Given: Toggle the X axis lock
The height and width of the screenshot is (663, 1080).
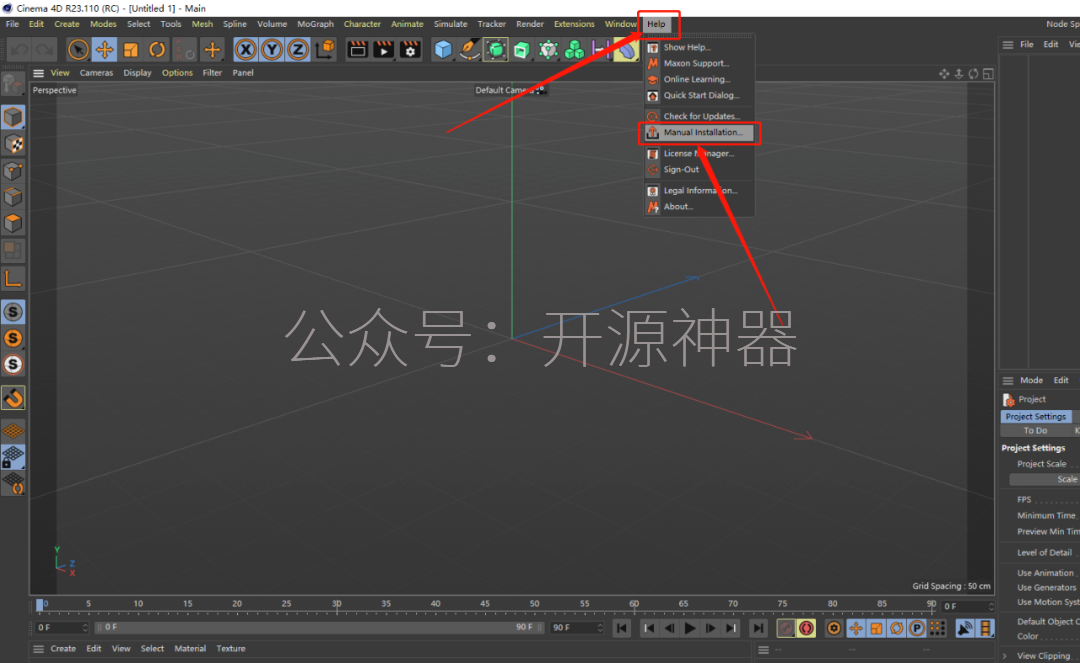Looking at the screenshot, I should point(245,50).
